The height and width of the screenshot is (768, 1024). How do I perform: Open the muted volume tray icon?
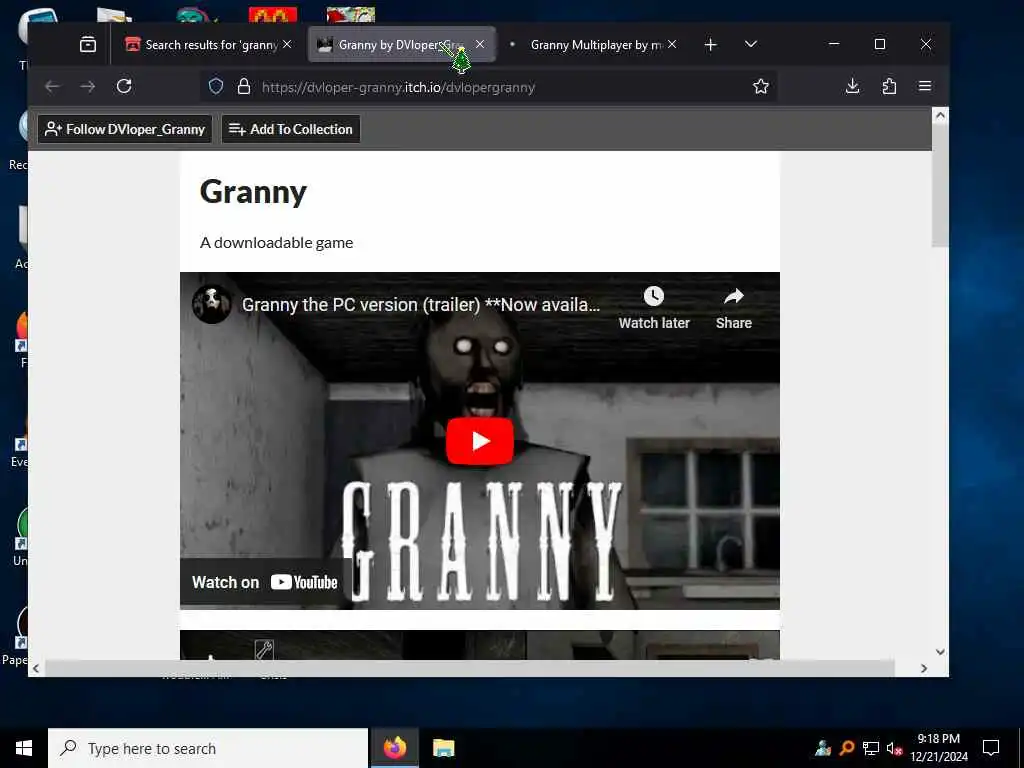pyautogui.click(x=894, y=748)
